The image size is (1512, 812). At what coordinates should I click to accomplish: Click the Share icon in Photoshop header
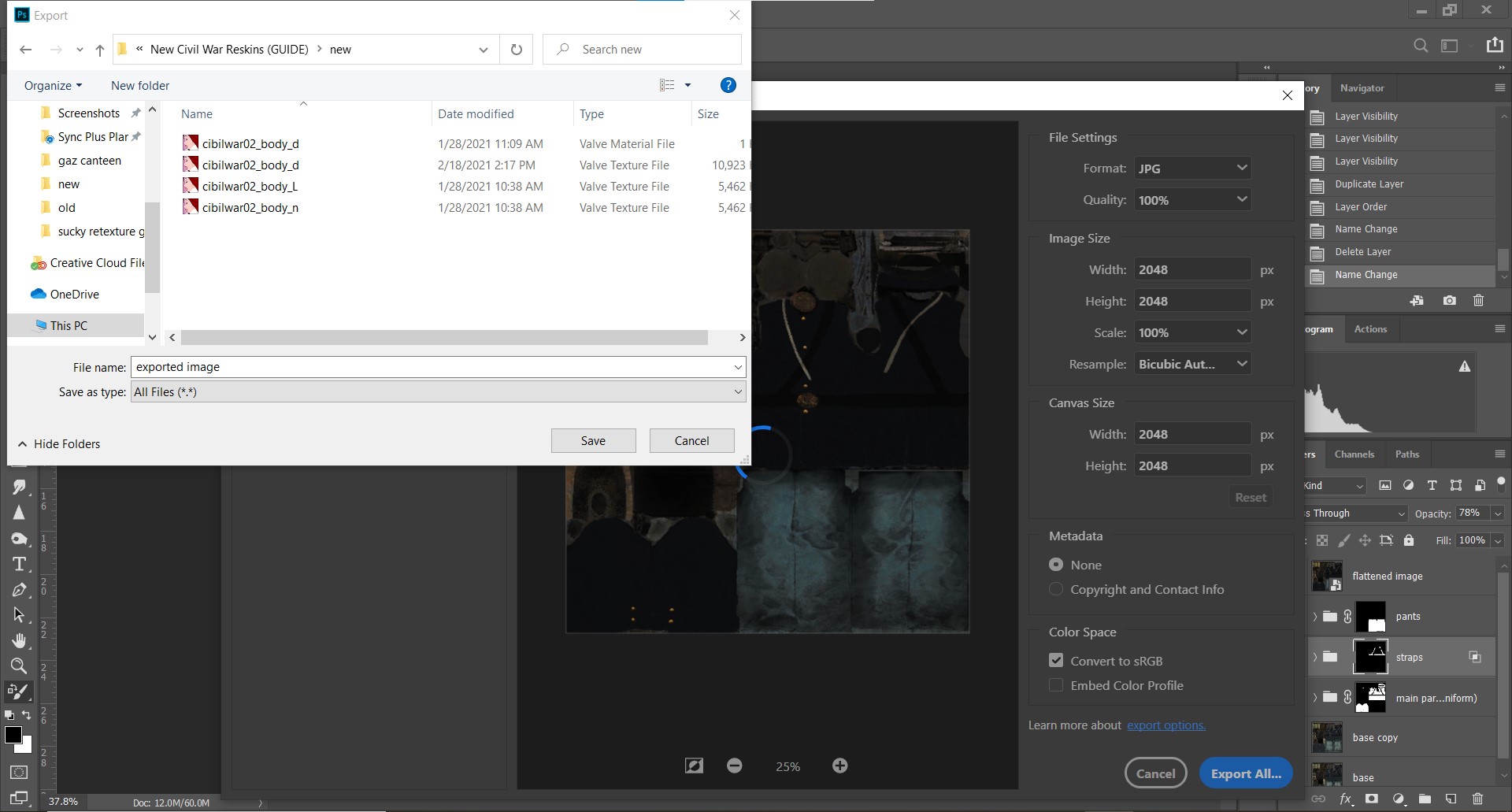1495,45
